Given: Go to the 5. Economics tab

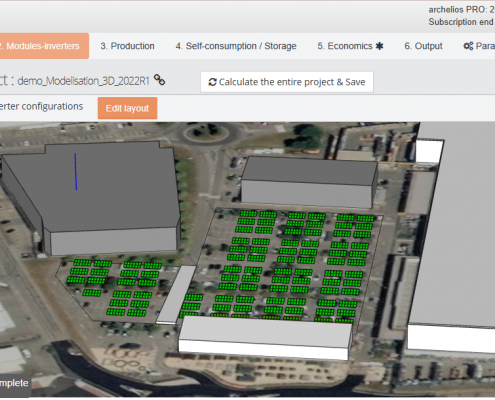Looking at the screenshot, I should pos(350,46).
